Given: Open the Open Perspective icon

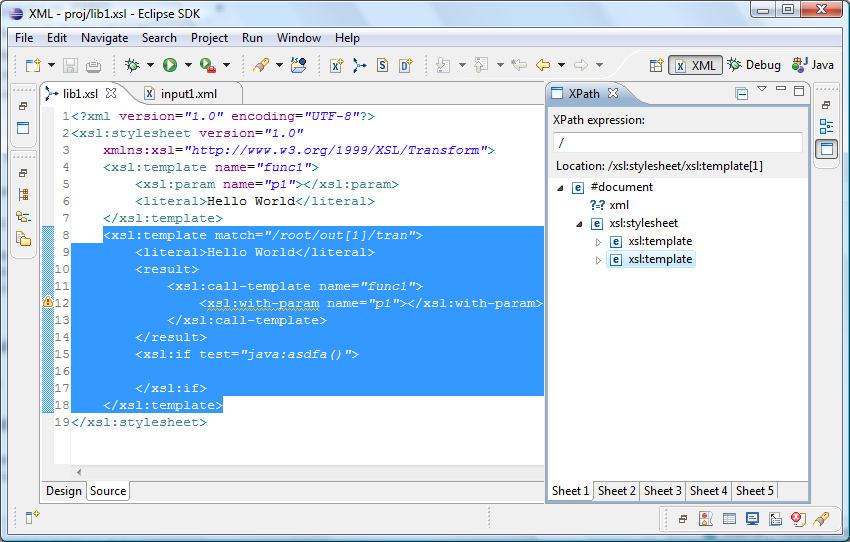Looking at the screenshot, I should tap(656, 65).
